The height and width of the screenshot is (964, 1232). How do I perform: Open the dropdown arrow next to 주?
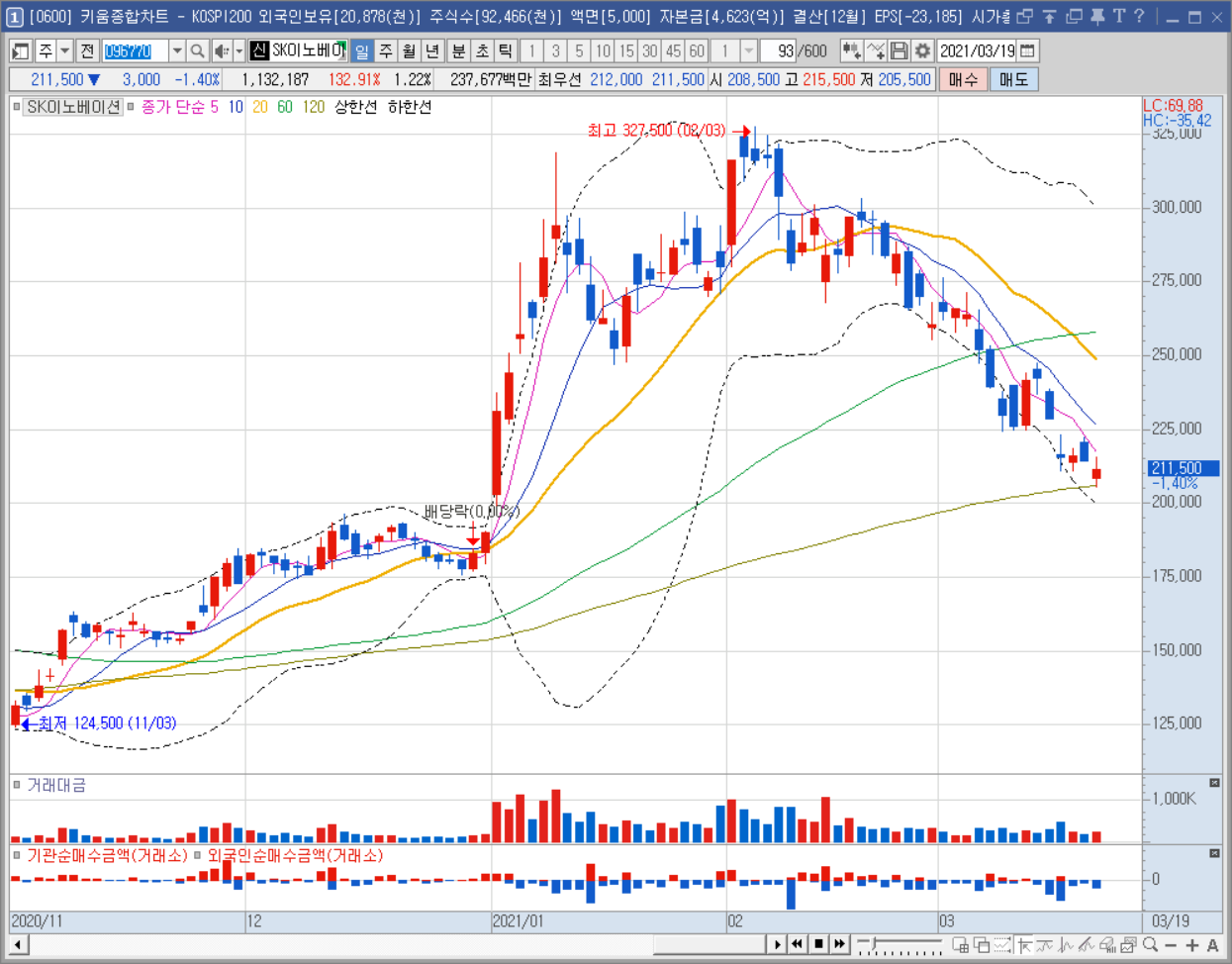coord(65,50)
